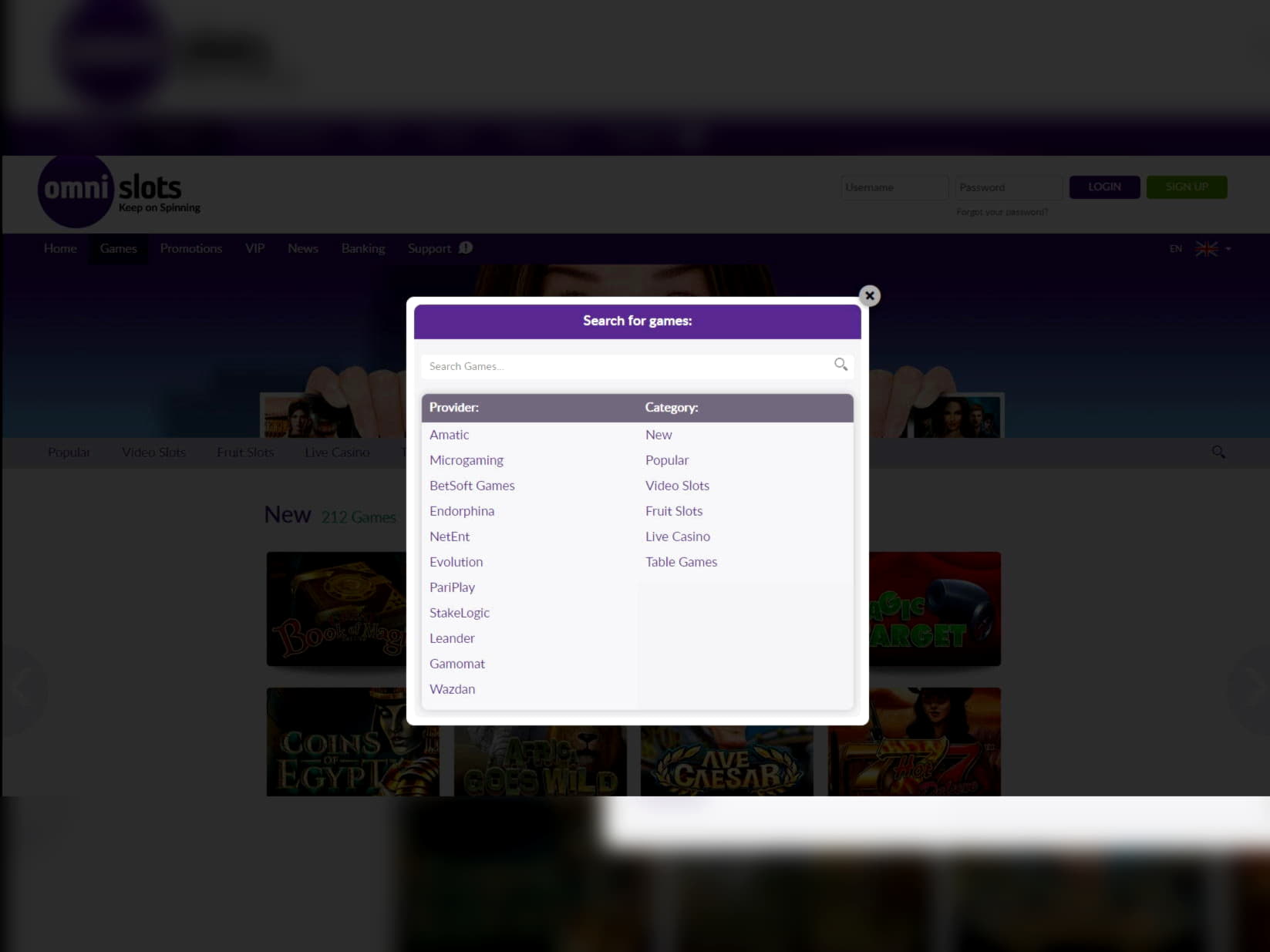Pick Table Games category in popup
Screen dimensions: 1270x952
[x=681, y=562]
